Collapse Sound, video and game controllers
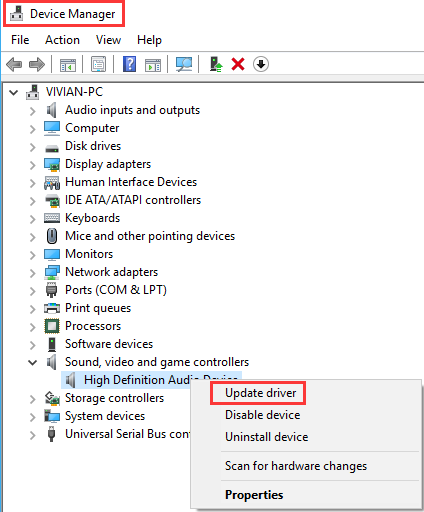424x512 pixels. (32, 362)
